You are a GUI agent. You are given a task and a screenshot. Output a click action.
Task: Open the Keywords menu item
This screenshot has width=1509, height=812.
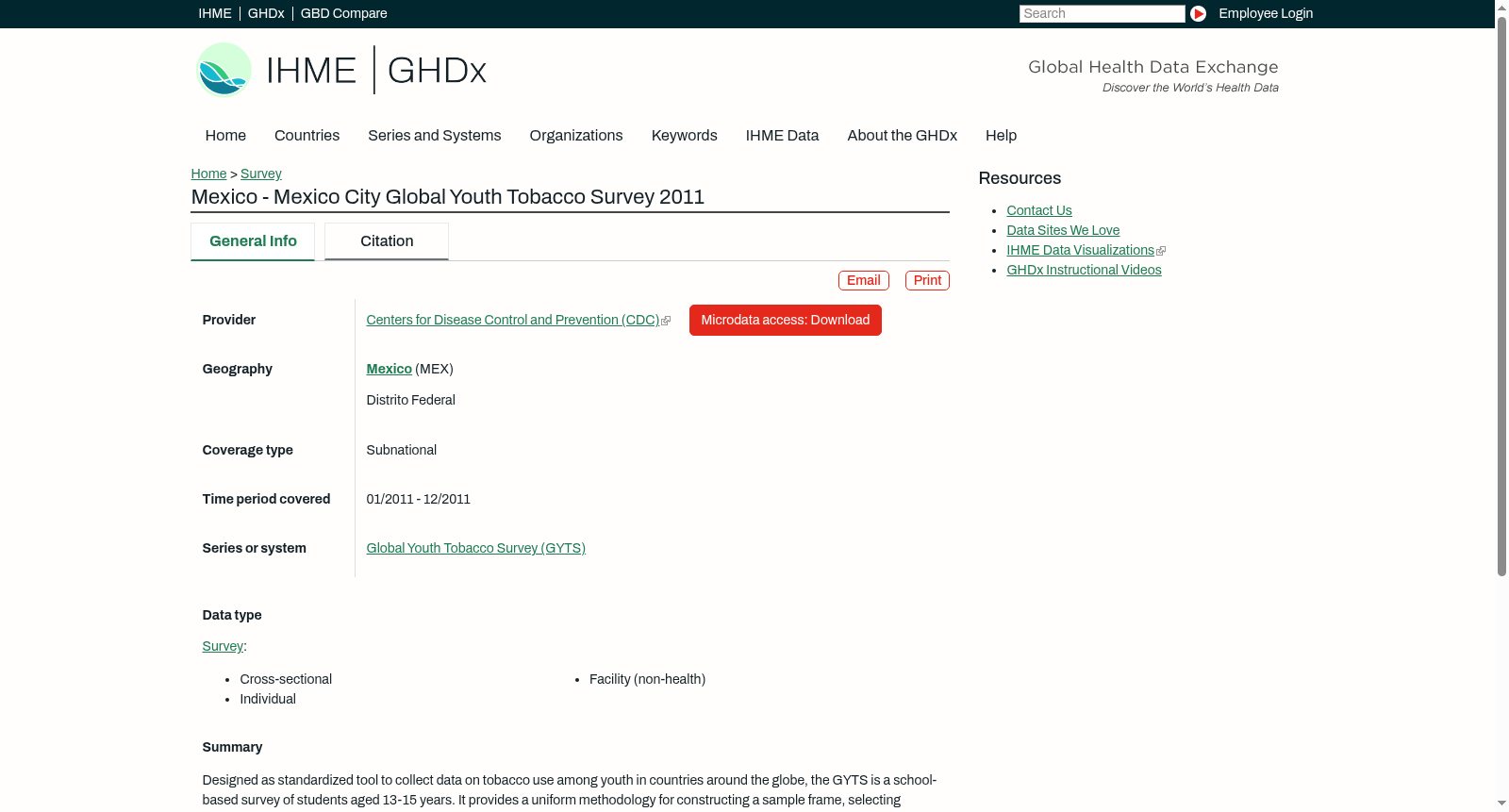tap(685, 136)
